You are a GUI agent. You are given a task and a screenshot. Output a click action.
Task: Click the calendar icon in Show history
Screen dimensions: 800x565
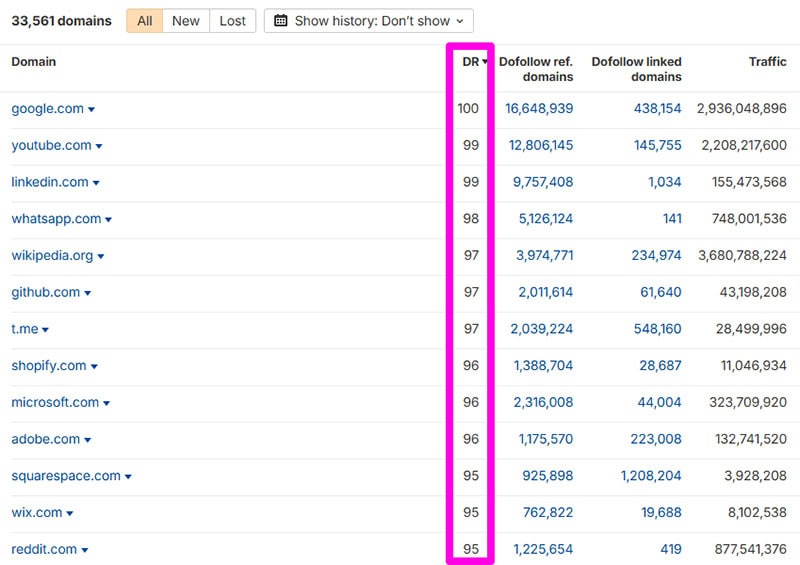pos(281,21)
